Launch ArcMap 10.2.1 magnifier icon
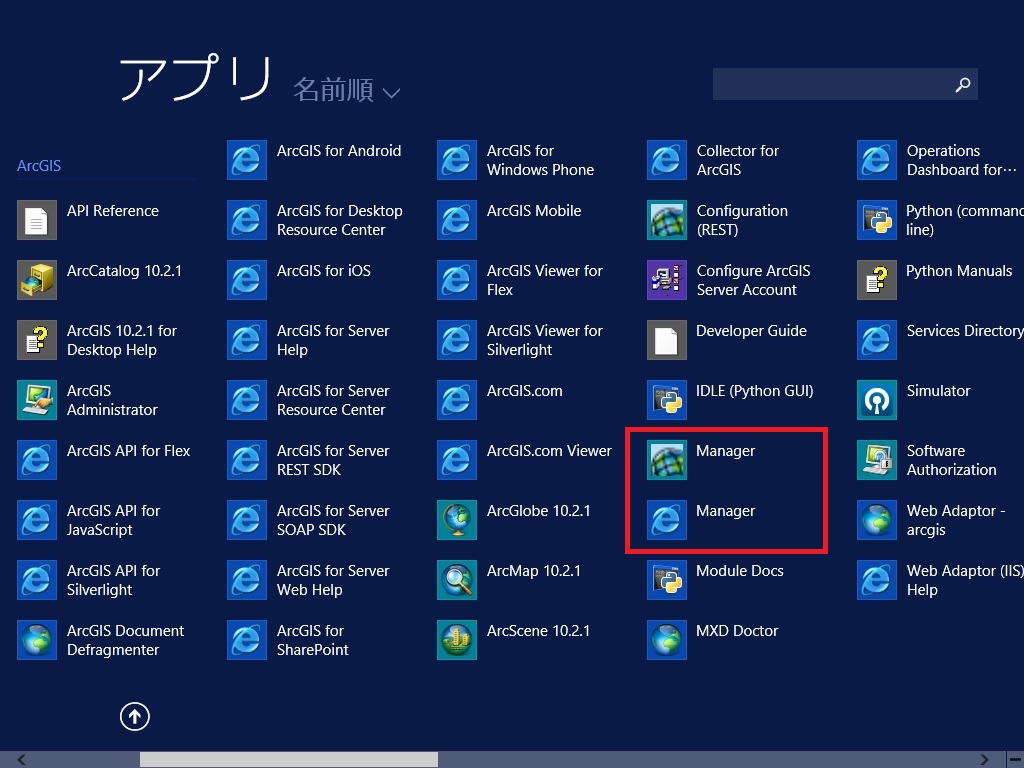The image size is (1024, 768). pos(456,580)
